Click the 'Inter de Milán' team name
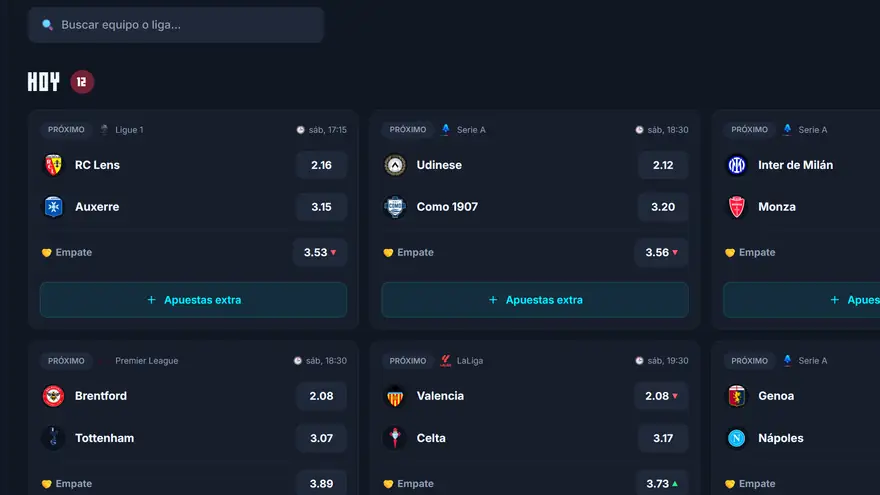The image size is (880, 495). (795, 165)
